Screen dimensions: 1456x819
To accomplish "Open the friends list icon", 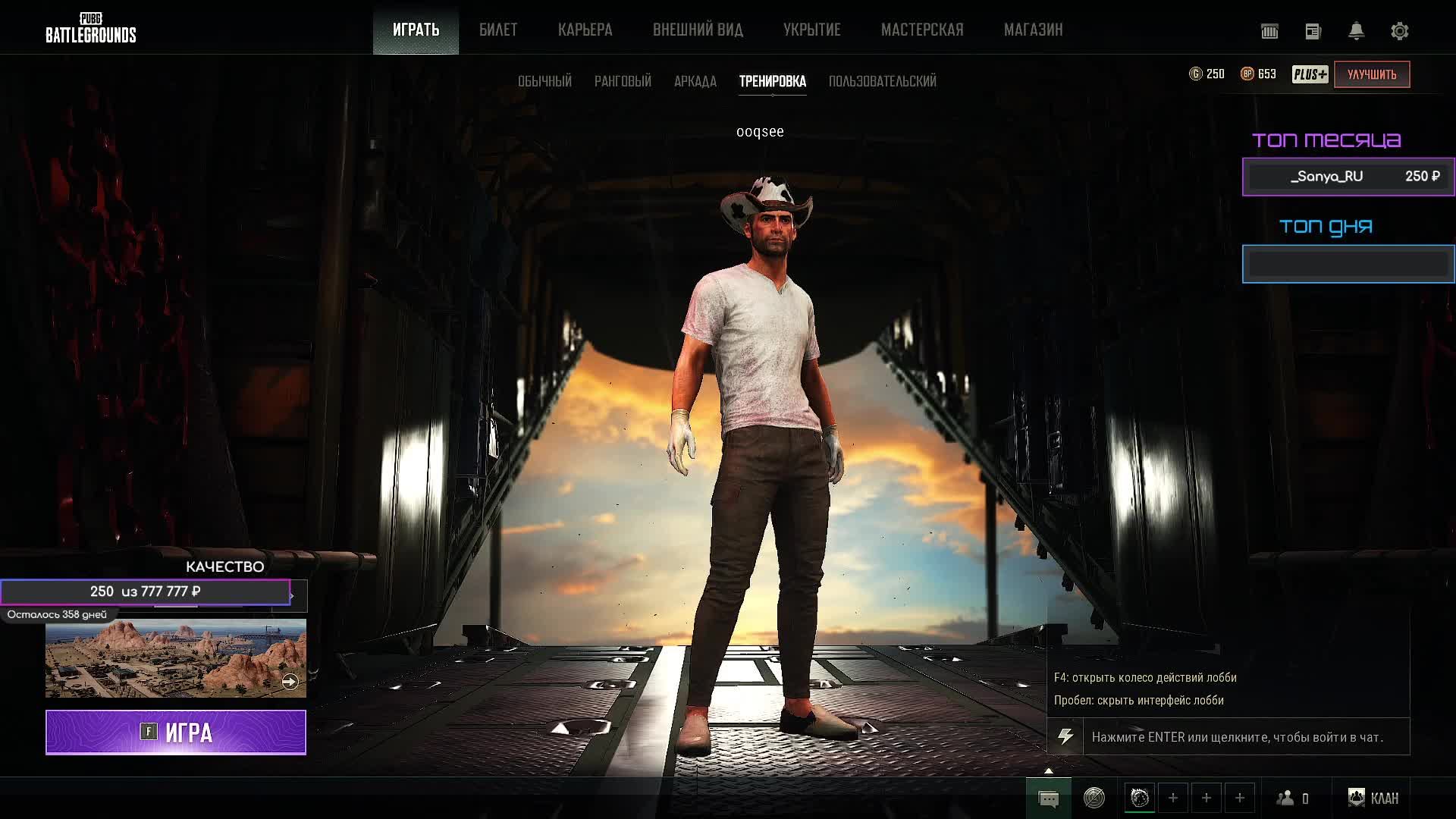I will tap(1285, 798).
